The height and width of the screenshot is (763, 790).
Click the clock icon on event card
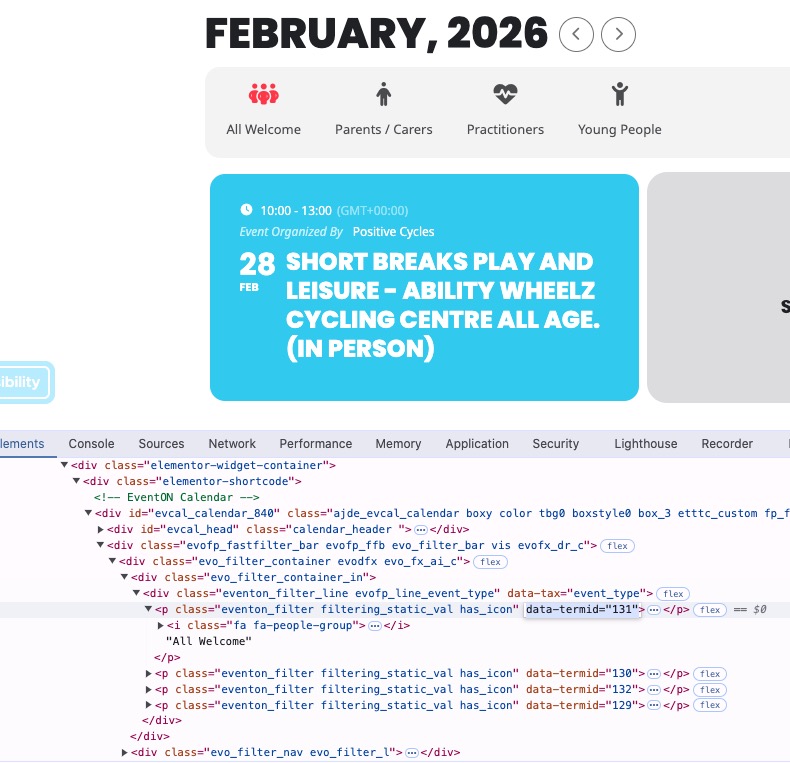coord(247,210)
